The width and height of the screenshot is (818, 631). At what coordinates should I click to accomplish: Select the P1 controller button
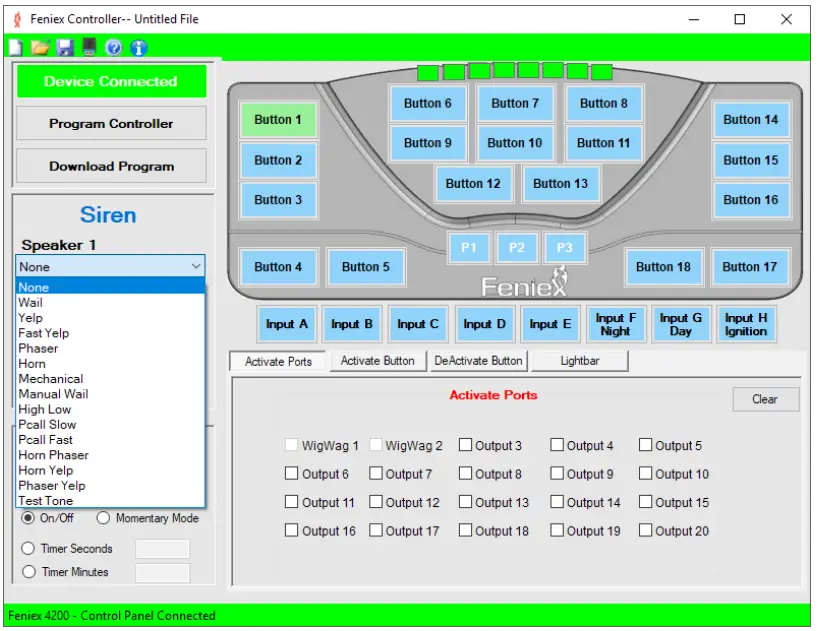coord(468,248)
